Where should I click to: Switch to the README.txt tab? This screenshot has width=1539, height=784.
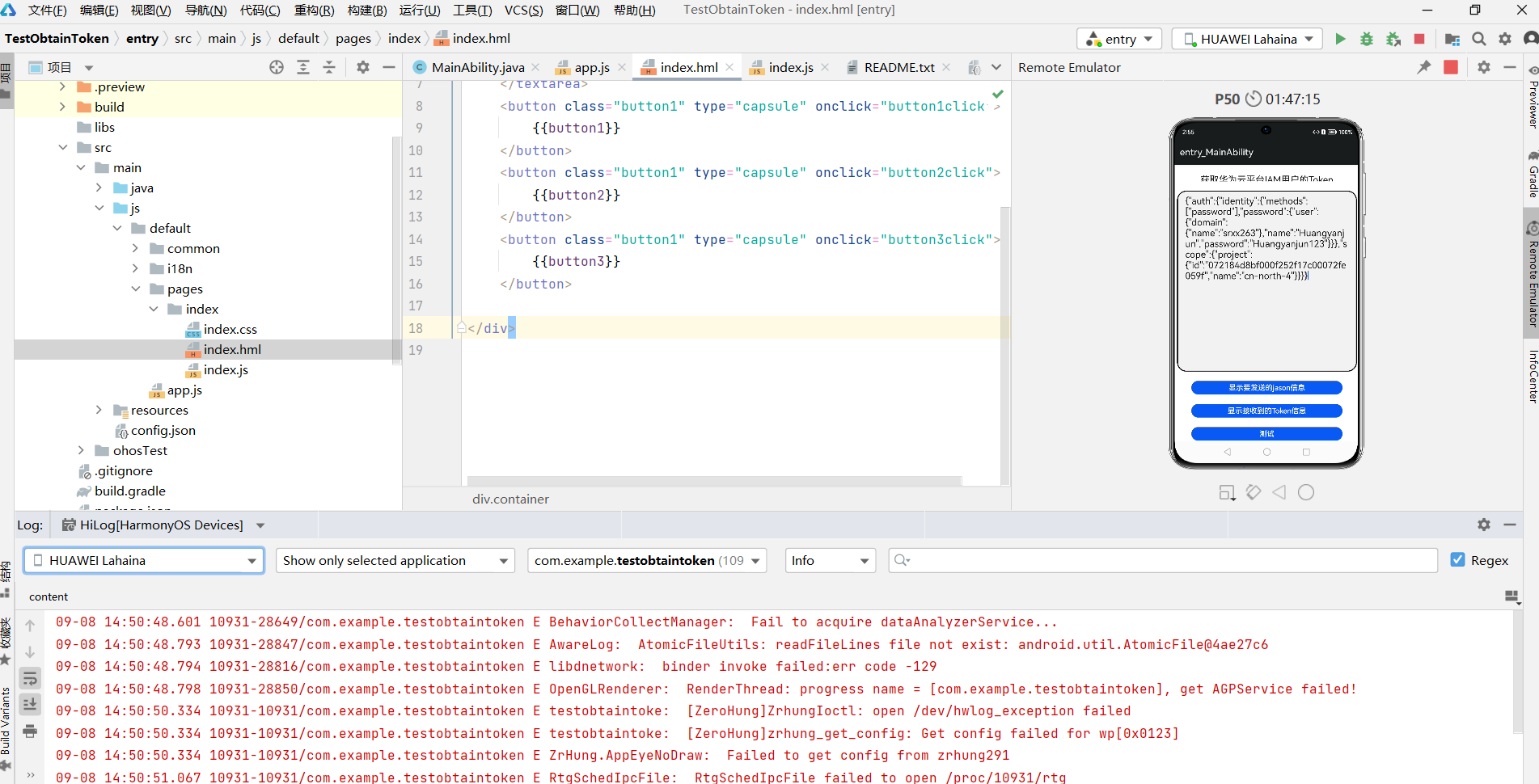[x=899, y=68]
